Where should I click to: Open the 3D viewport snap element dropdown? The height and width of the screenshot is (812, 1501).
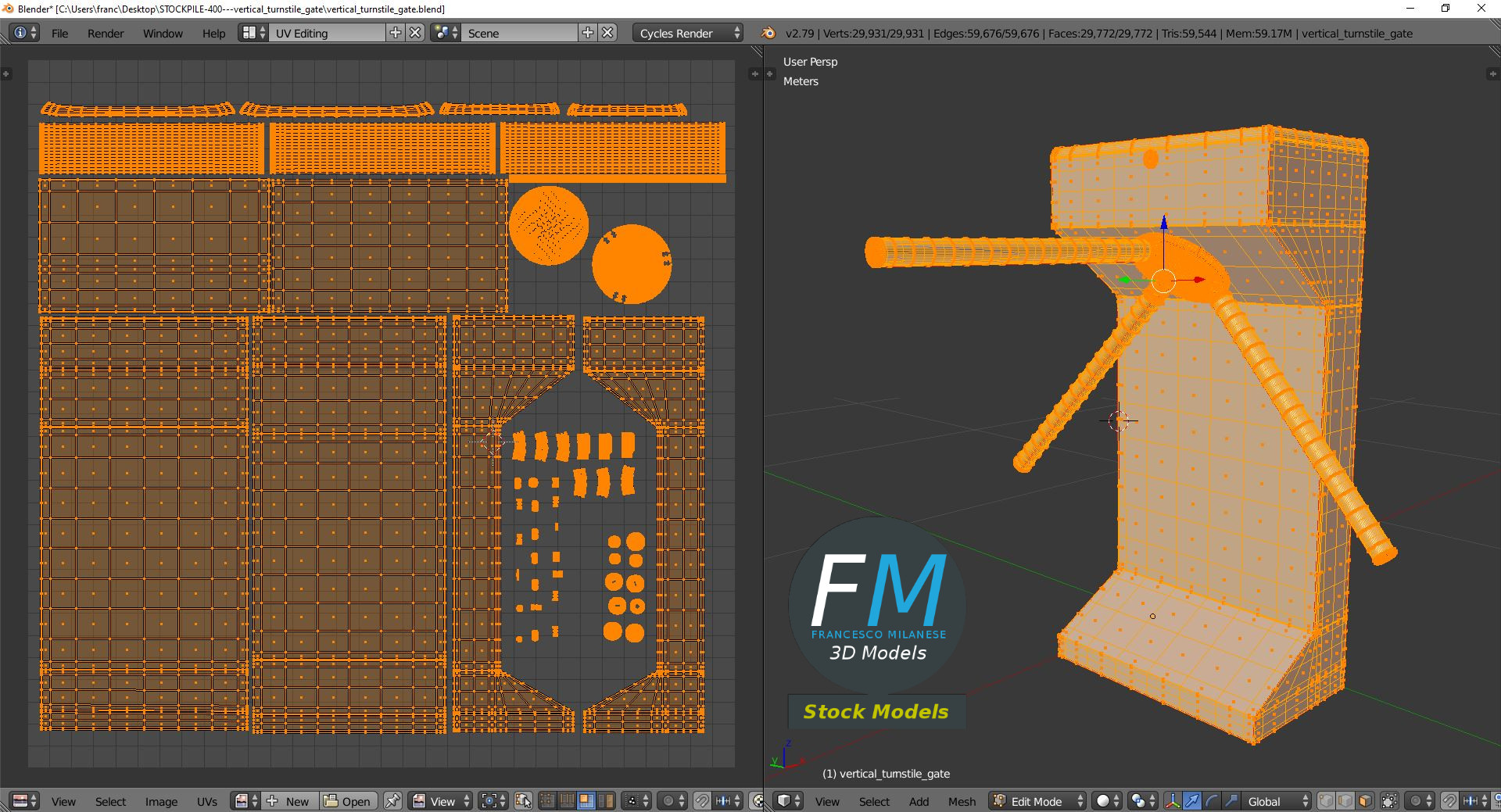(1474, 801)
